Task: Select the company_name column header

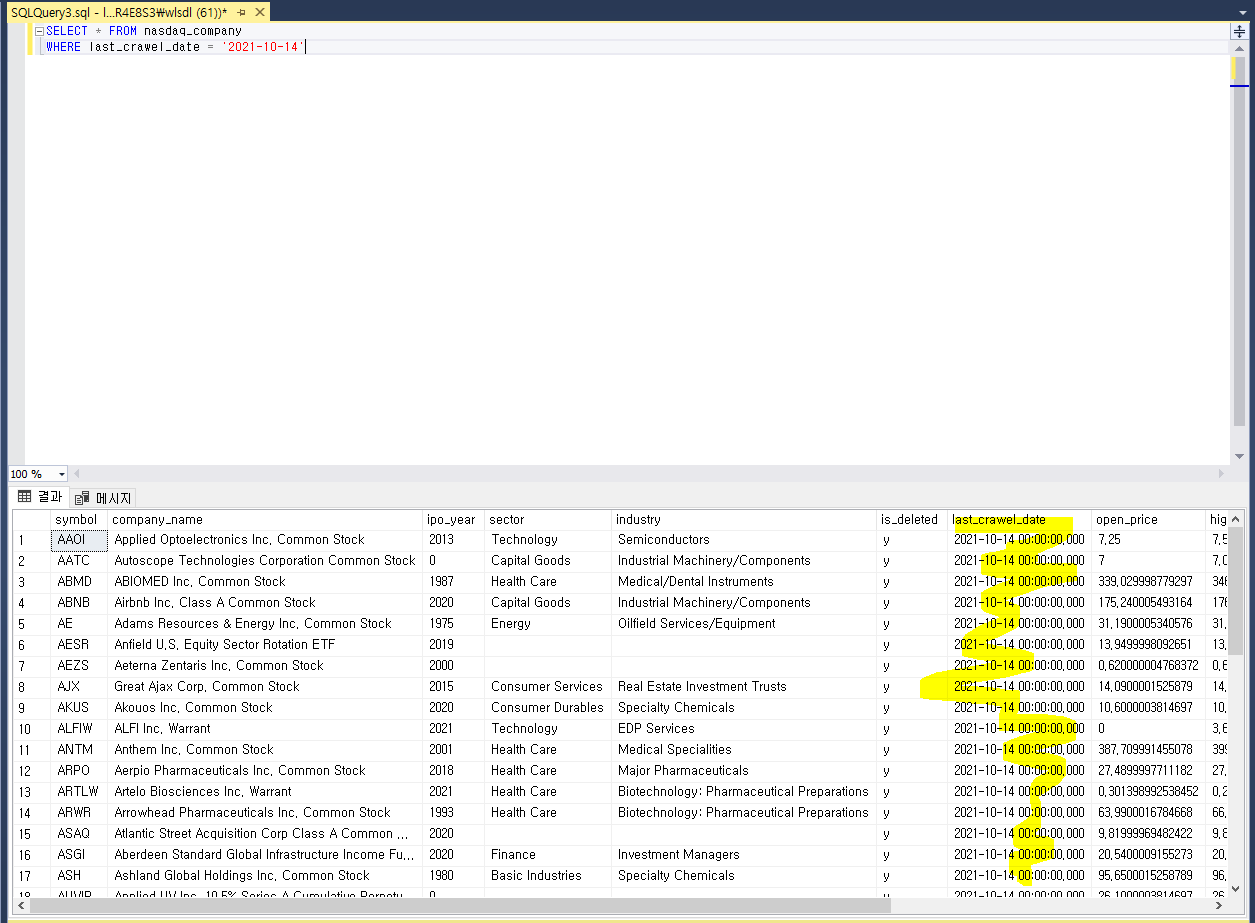Action: [x=265, y=519]
